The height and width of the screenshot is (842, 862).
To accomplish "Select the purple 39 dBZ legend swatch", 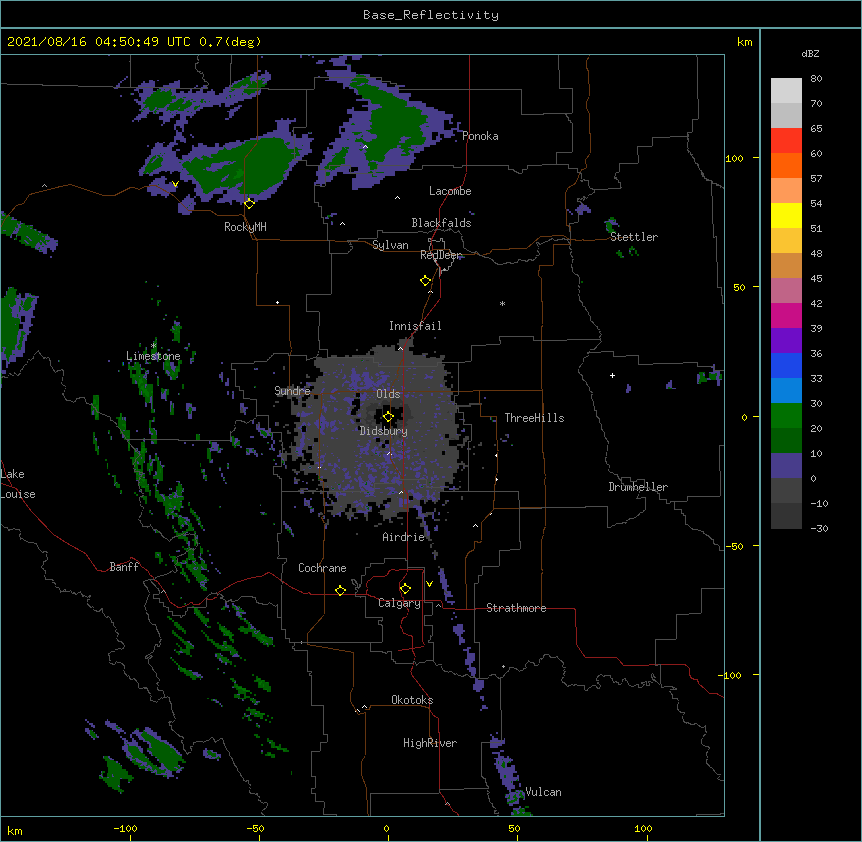I will click(x=786, y=340).
